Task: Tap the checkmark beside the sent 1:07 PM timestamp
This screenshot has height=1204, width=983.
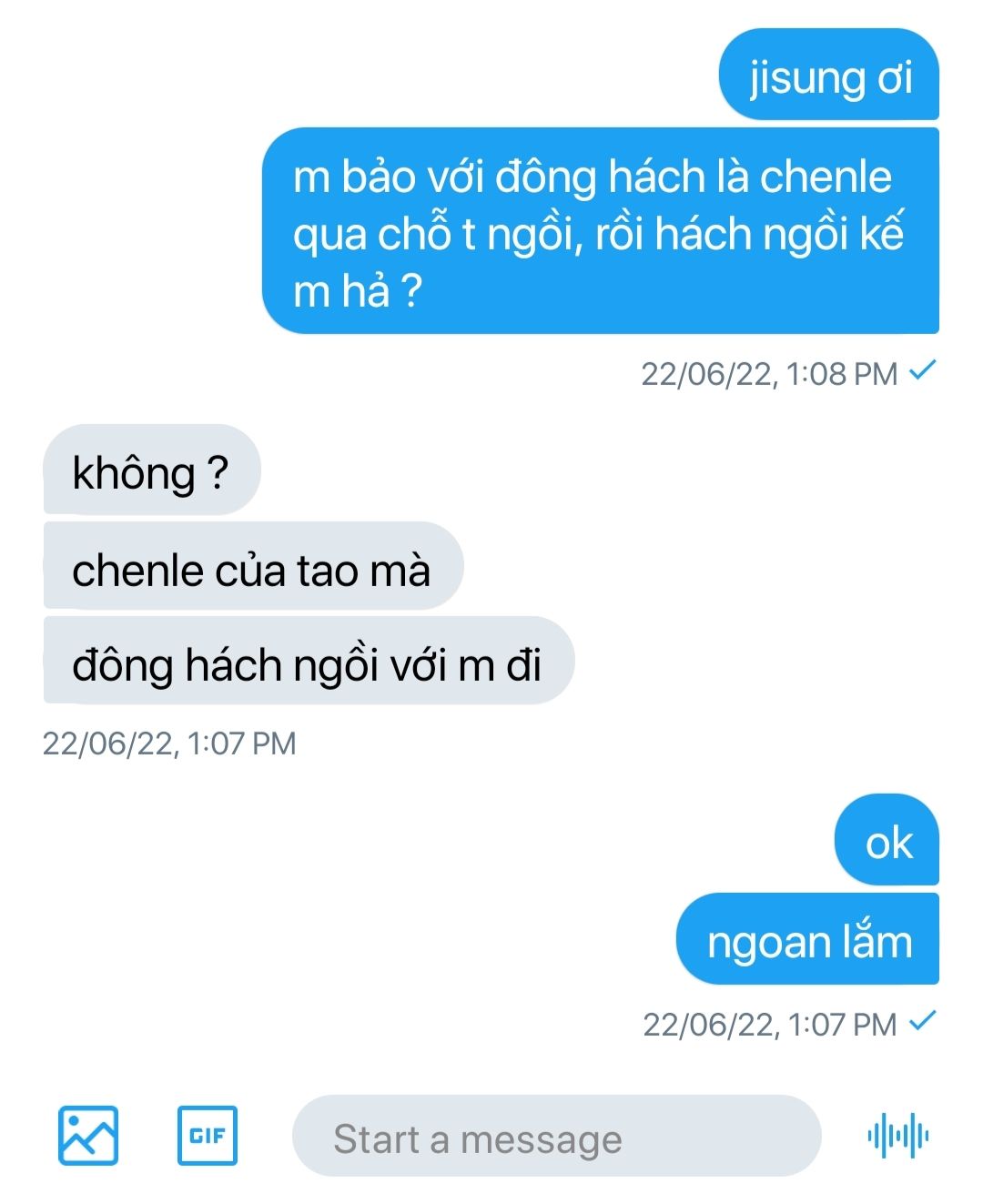Action: pyautogui.click(x=923, y=1021)
